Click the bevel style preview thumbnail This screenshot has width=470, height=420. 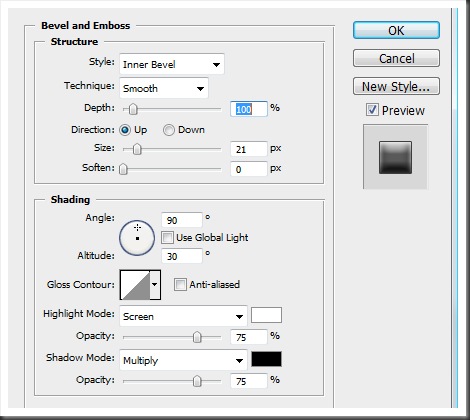coord(395,157)
